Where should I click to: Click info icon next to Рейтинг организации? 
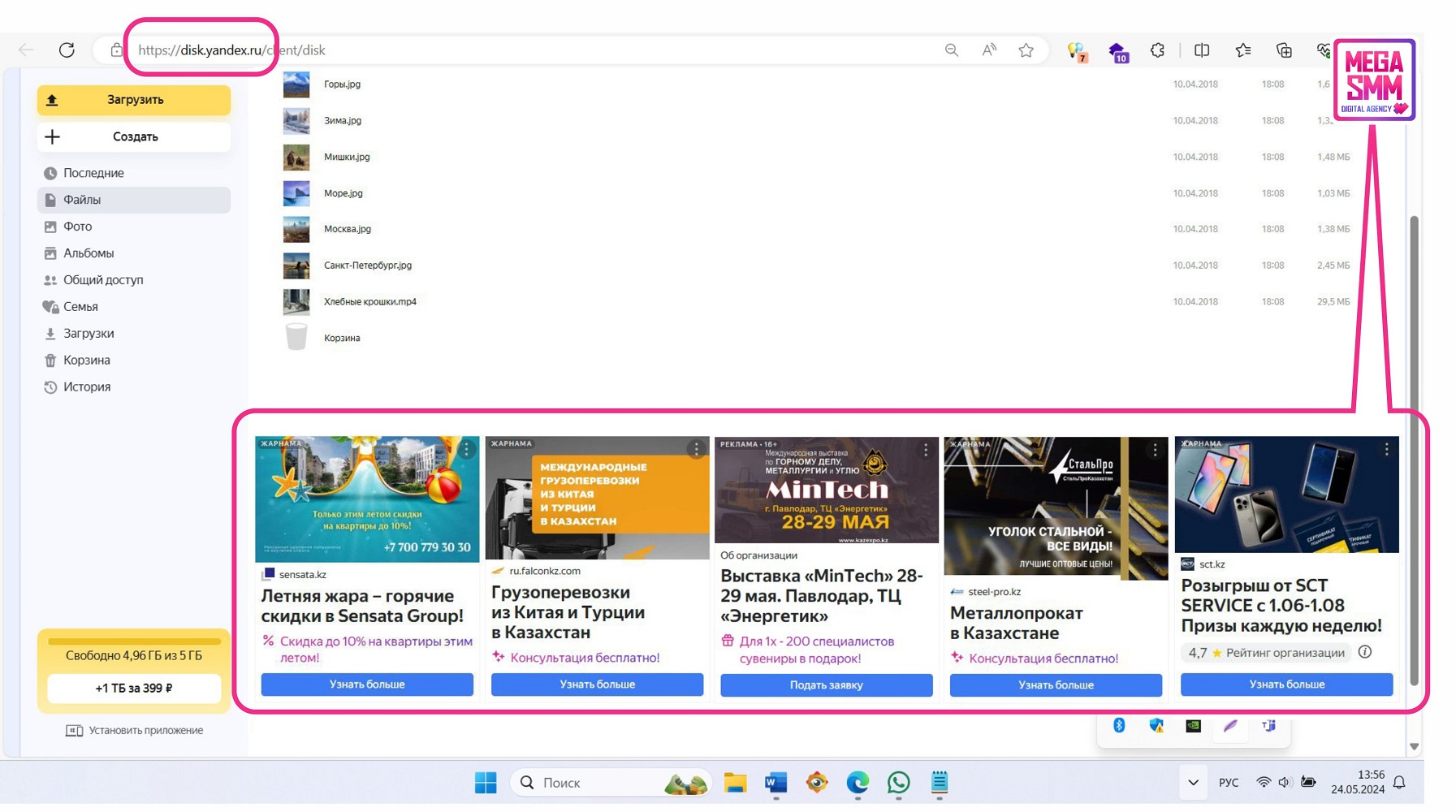tap(1365, 652)
